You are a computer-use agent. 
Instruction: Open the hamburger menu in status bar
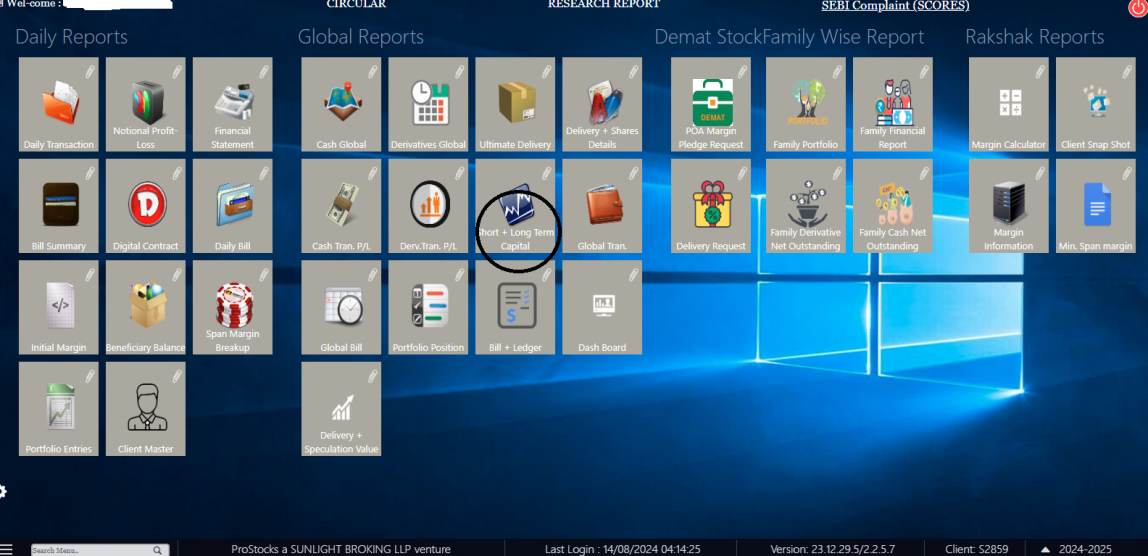[7, 549]
